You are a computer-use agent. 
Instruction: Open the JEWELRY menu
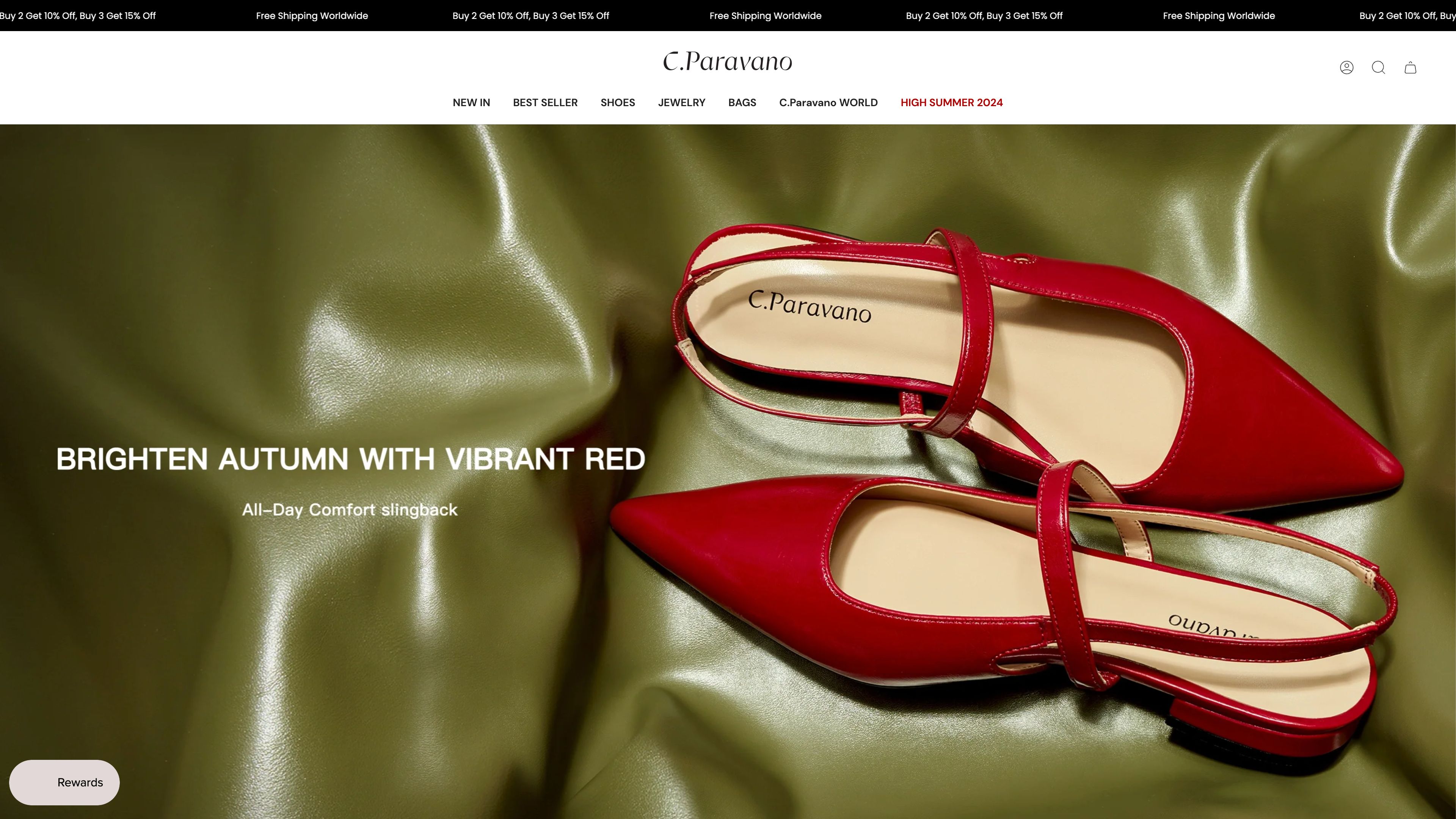click(682, 102)
